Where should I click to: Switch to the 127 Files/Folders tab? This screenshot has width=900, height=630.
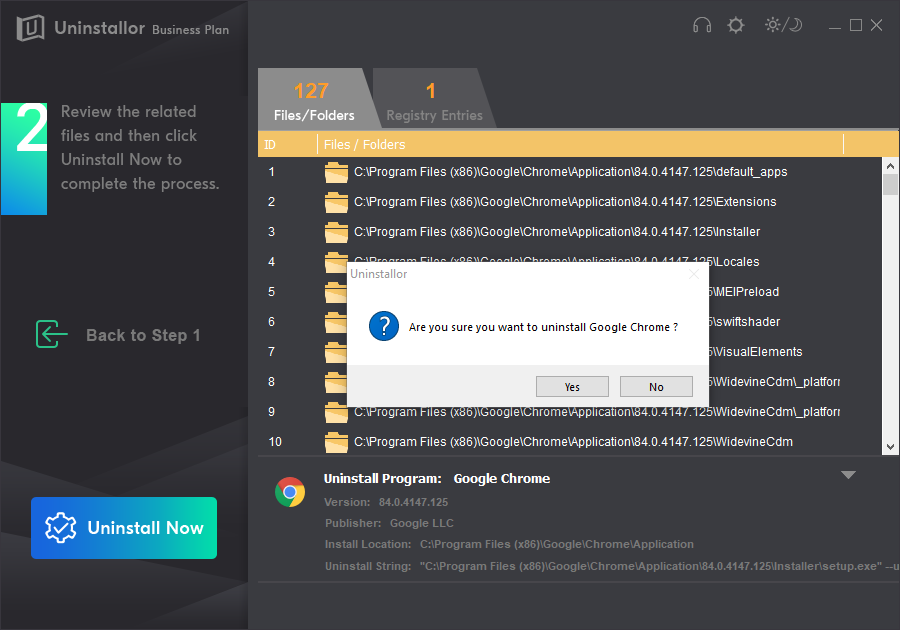pyautogui.click(x=314, y=99)
